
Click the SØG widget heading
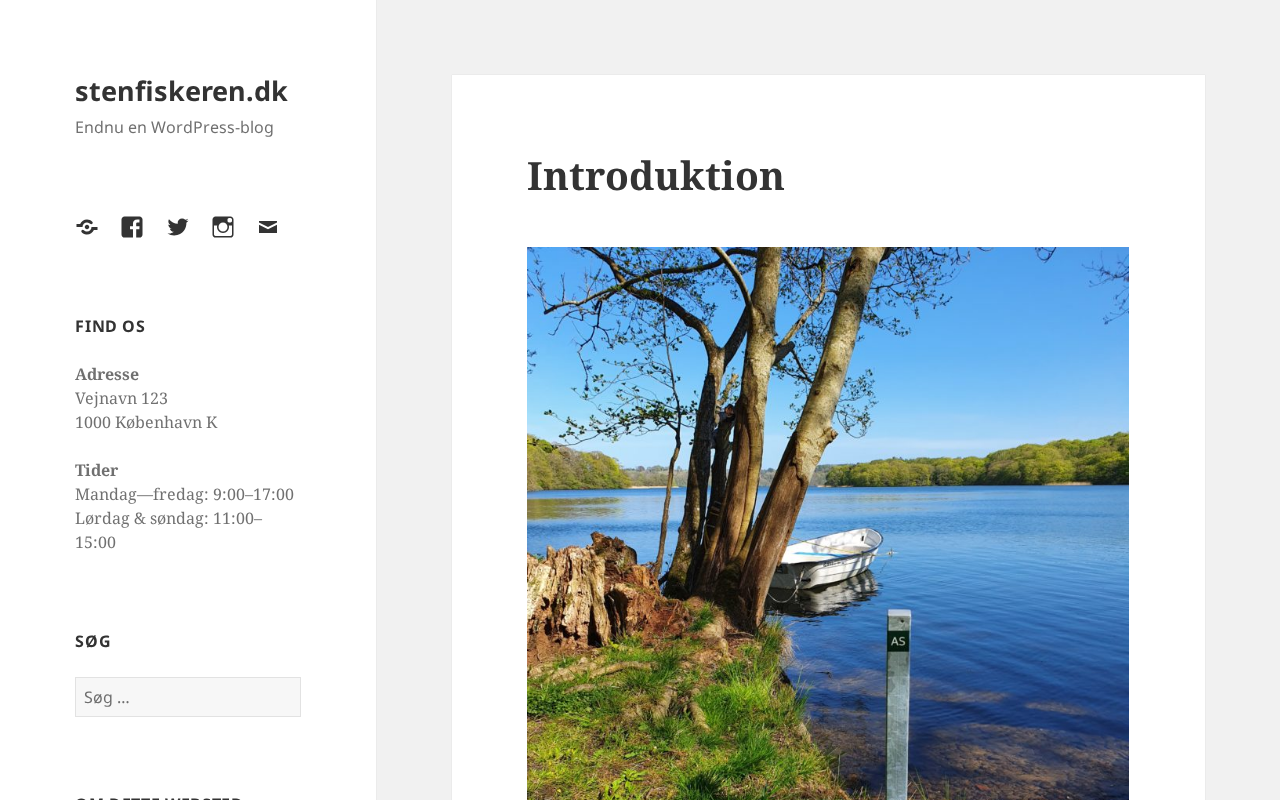[x=93, y=641]
